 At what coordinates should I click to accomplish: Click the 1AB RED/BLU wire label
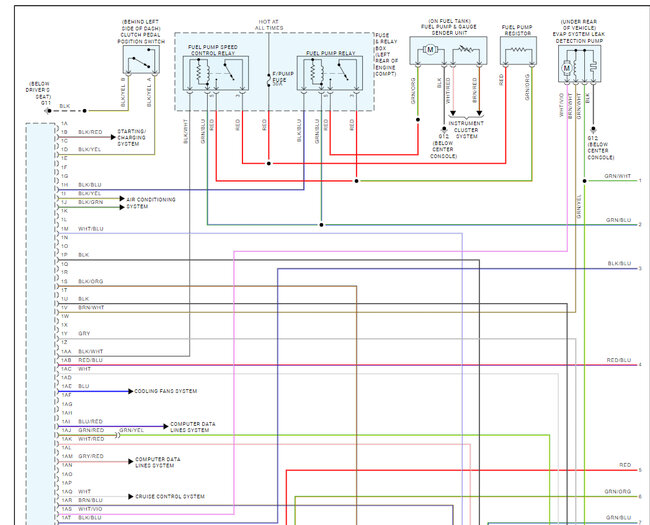(90, 360)
